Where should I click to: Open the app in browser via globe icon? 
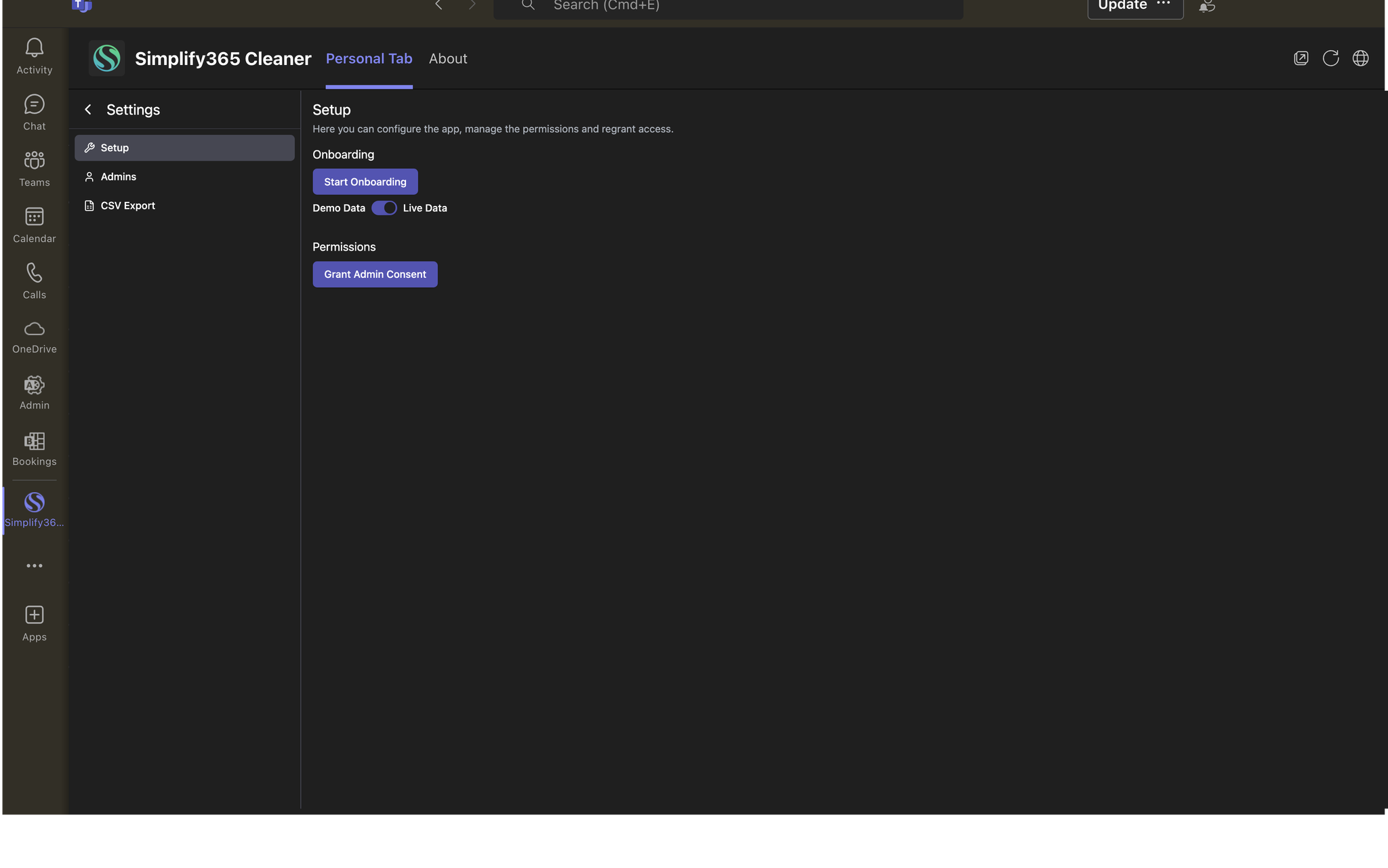coord(1360,58)
